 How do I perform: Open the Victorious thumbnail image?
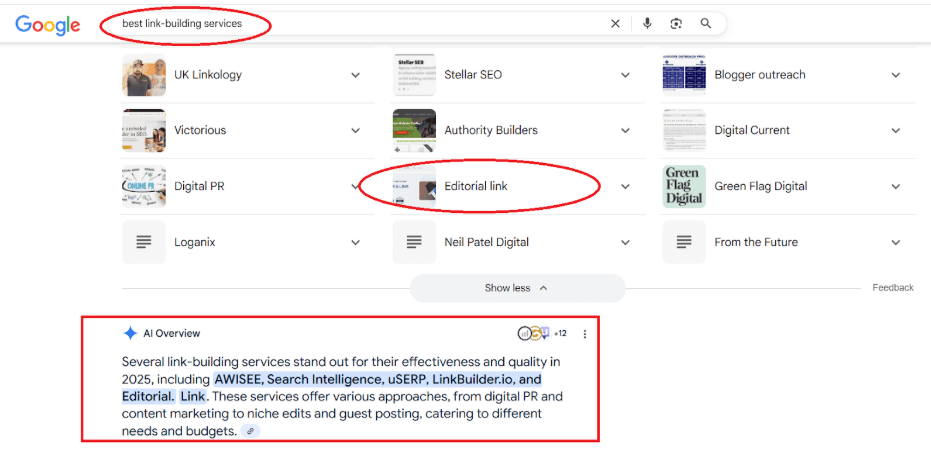point(144,130)
